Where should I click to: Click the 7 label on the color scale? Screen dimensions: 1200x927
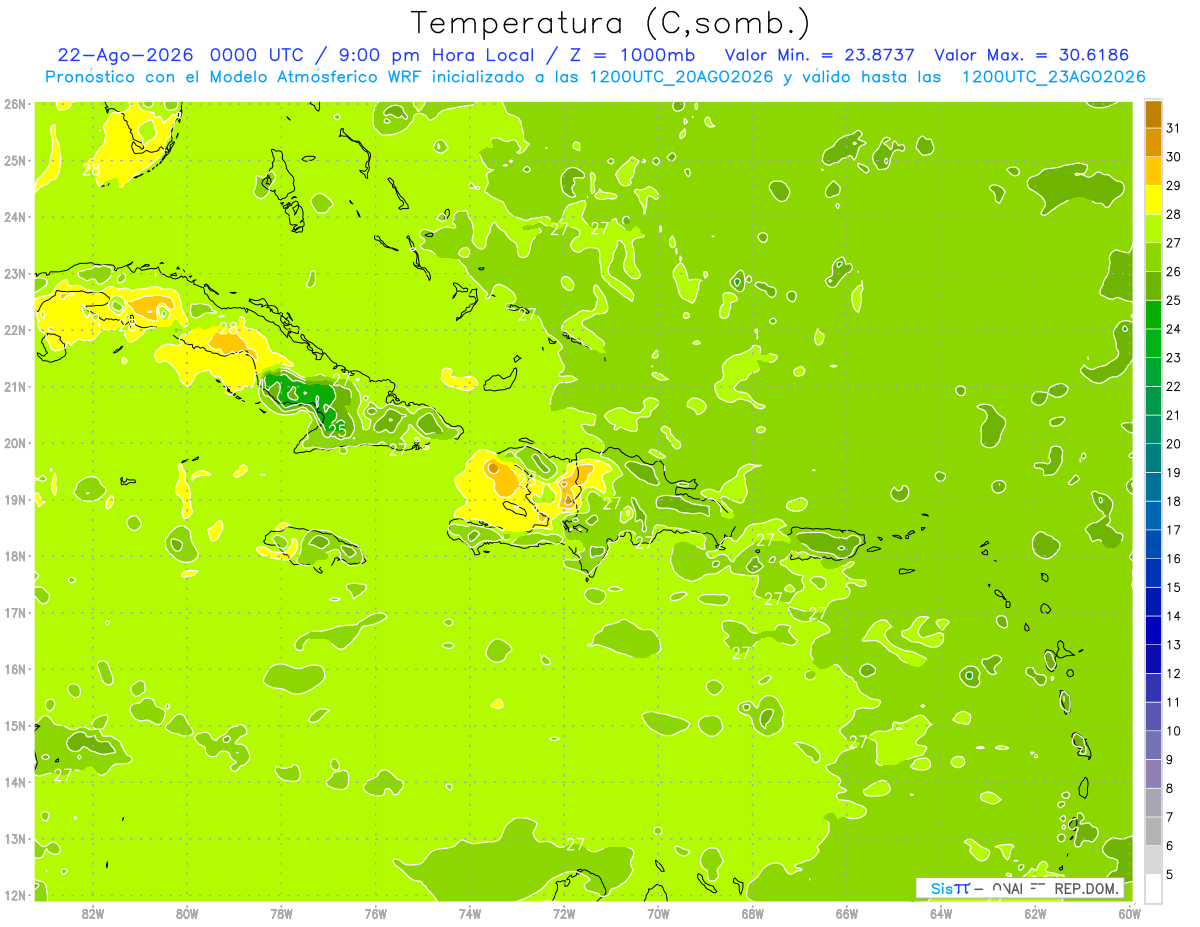click(x=1169, y=817)
